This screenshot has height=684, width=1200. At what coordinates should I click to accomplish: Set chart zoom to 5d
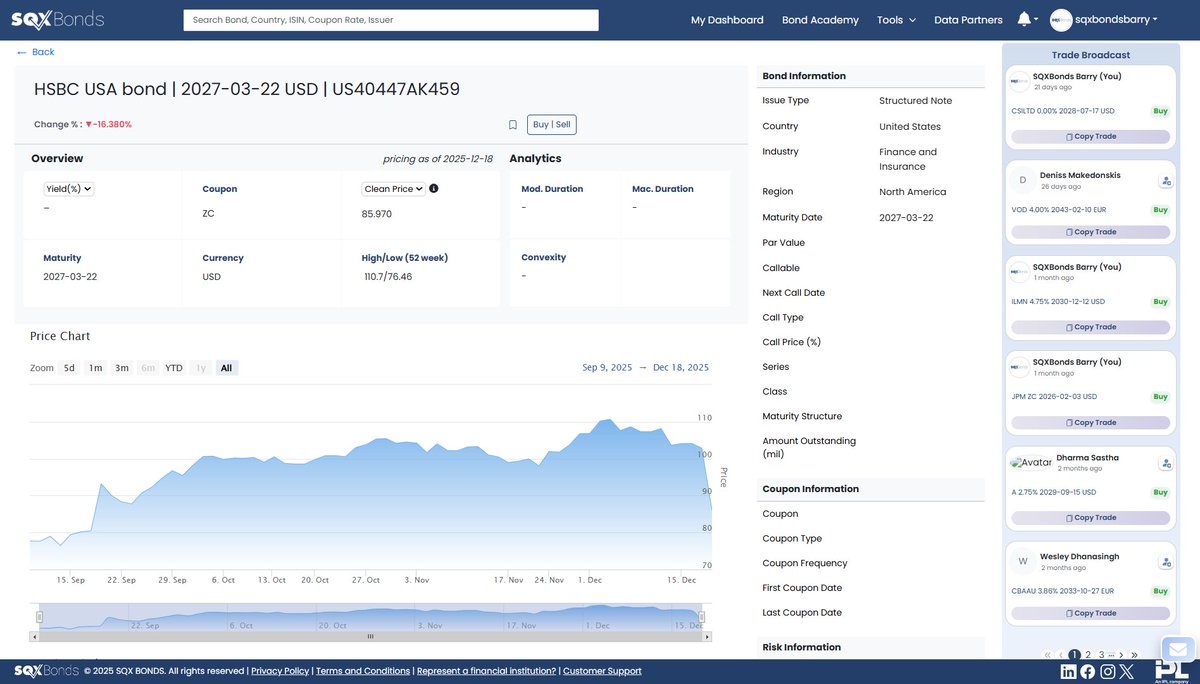click(x=69, y=368)
